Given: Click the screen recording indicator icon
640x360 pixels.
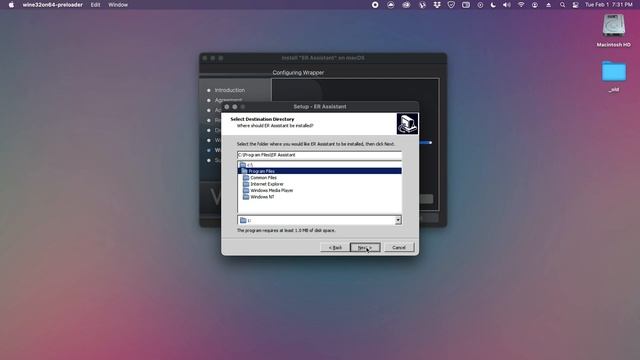Looking at the screenshot, I should click(375, 5).
